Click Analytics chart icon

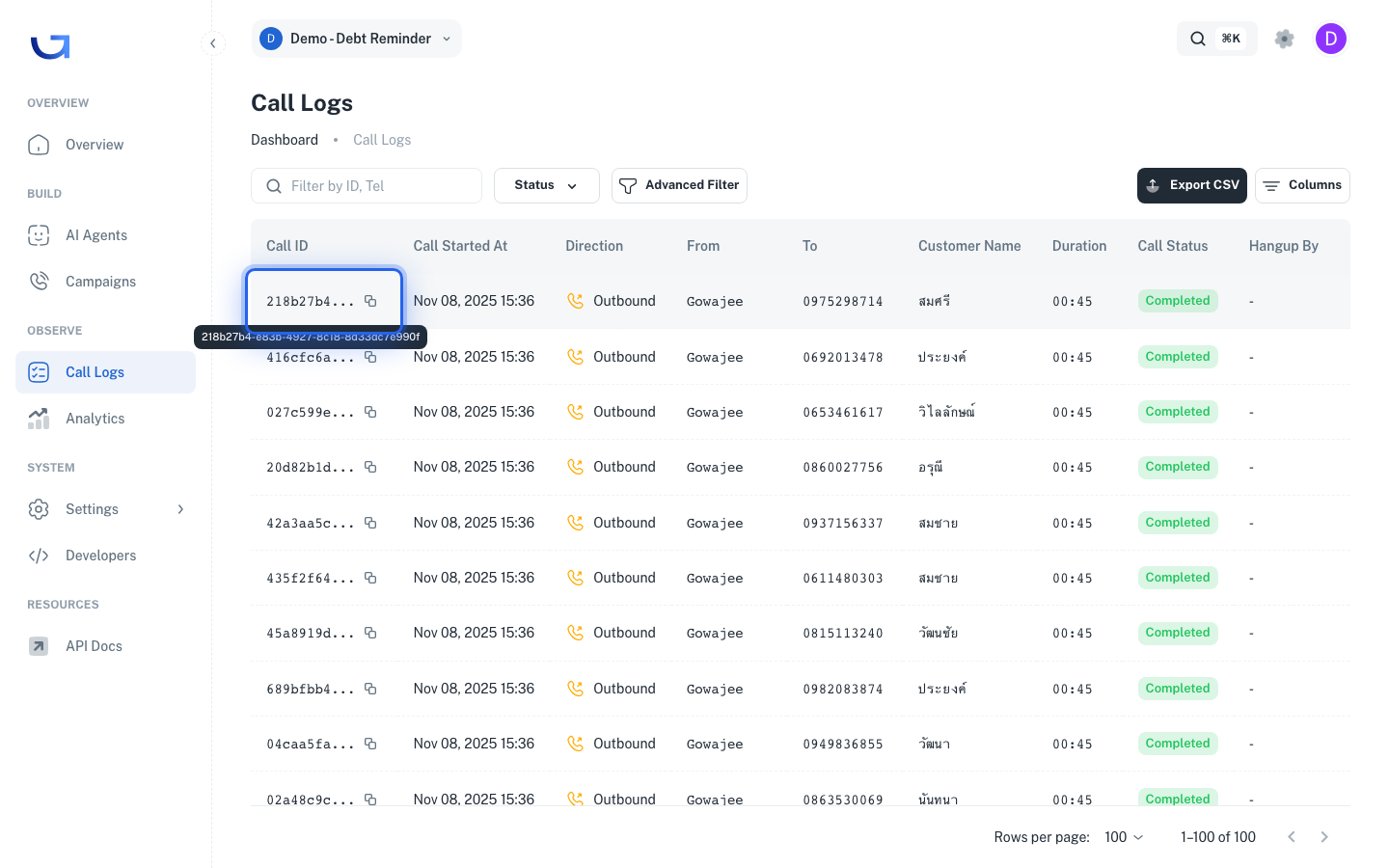[x=39, y=419]
